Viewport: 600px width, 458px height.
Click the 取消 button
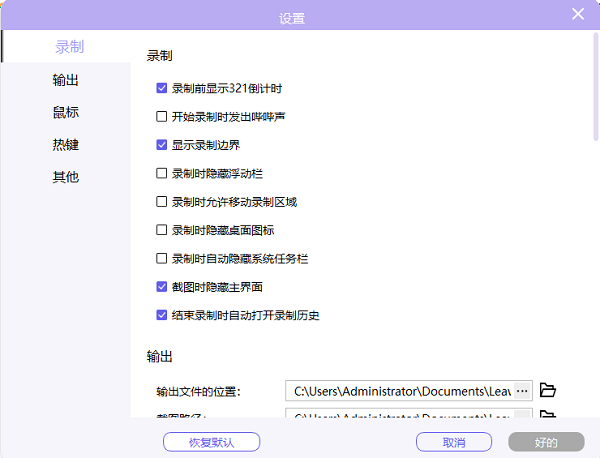(454, 442)
